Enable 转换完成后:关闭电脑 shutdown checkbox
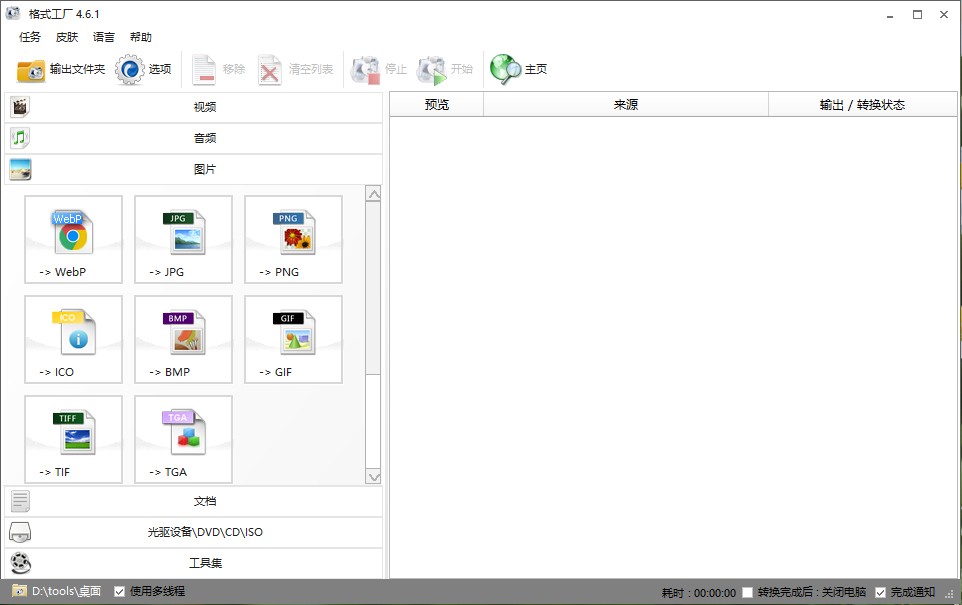 [x=747, y=592]
